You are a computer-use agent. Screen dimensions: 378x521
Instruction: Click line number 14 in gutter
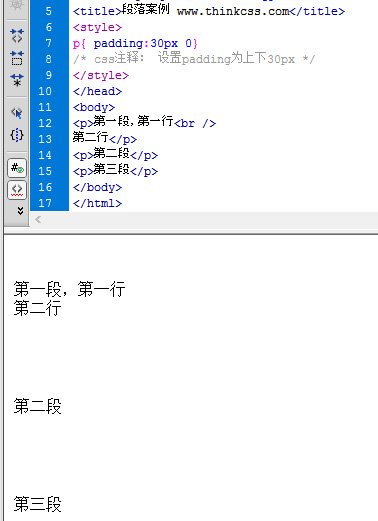pyautogui.click(x=45, y=155)
